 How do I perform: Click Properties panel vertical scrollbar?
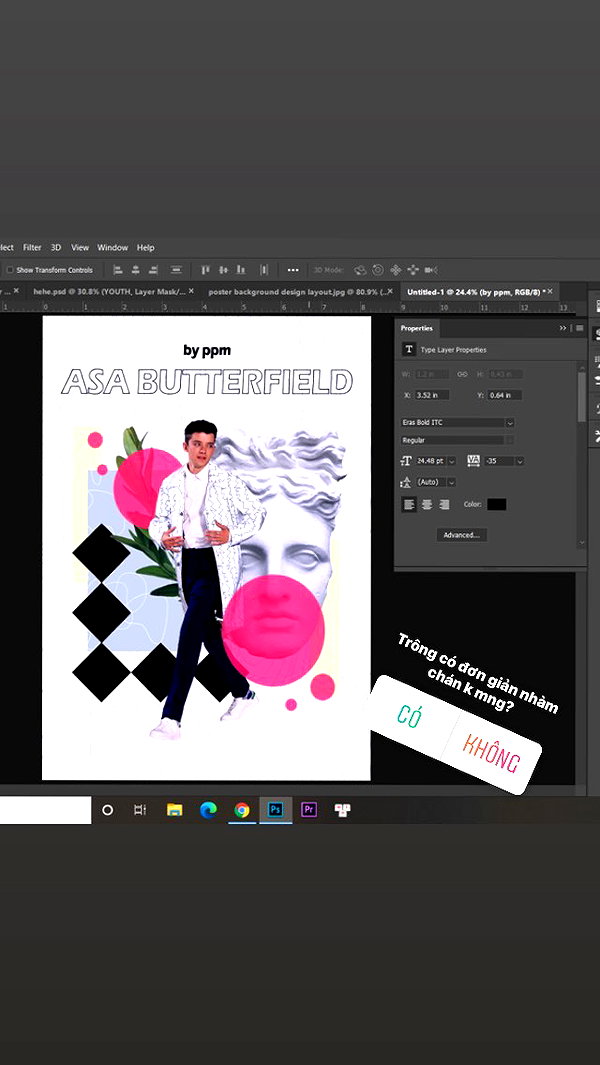coord(582,397)
